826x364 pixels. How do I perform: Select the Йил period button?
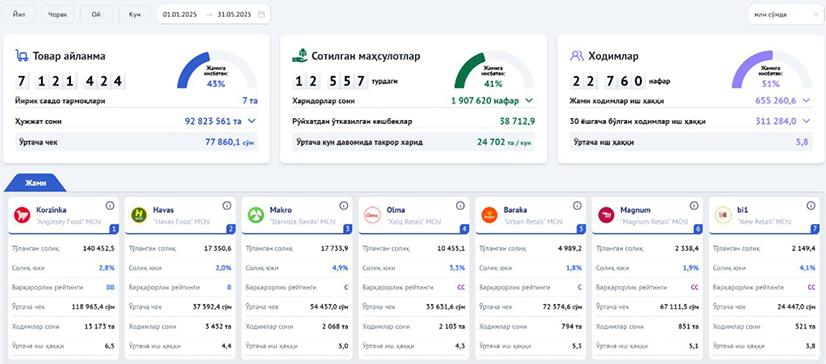pos(19,15)
